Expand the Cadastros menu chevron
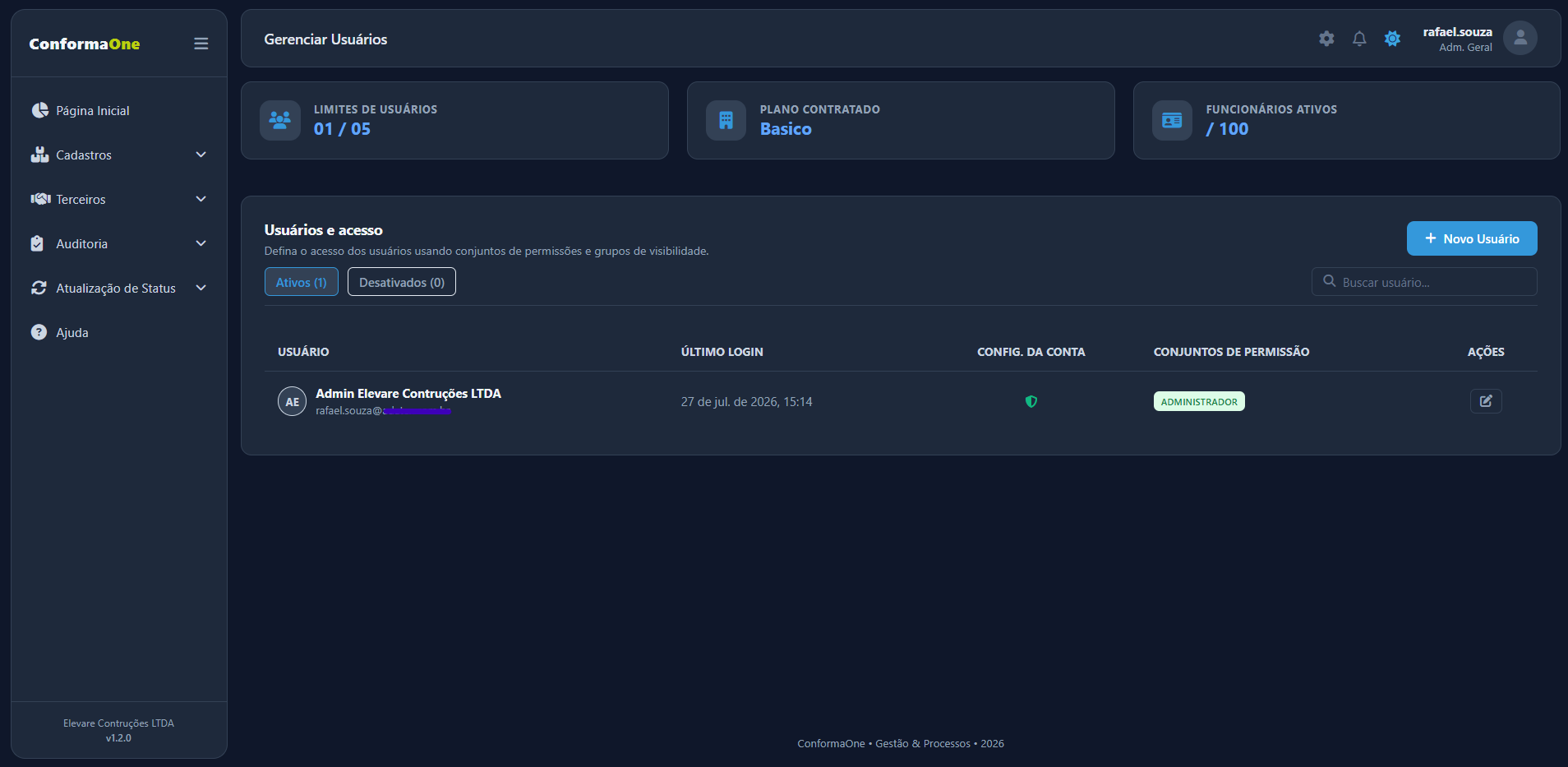 (x=201, y=155)
